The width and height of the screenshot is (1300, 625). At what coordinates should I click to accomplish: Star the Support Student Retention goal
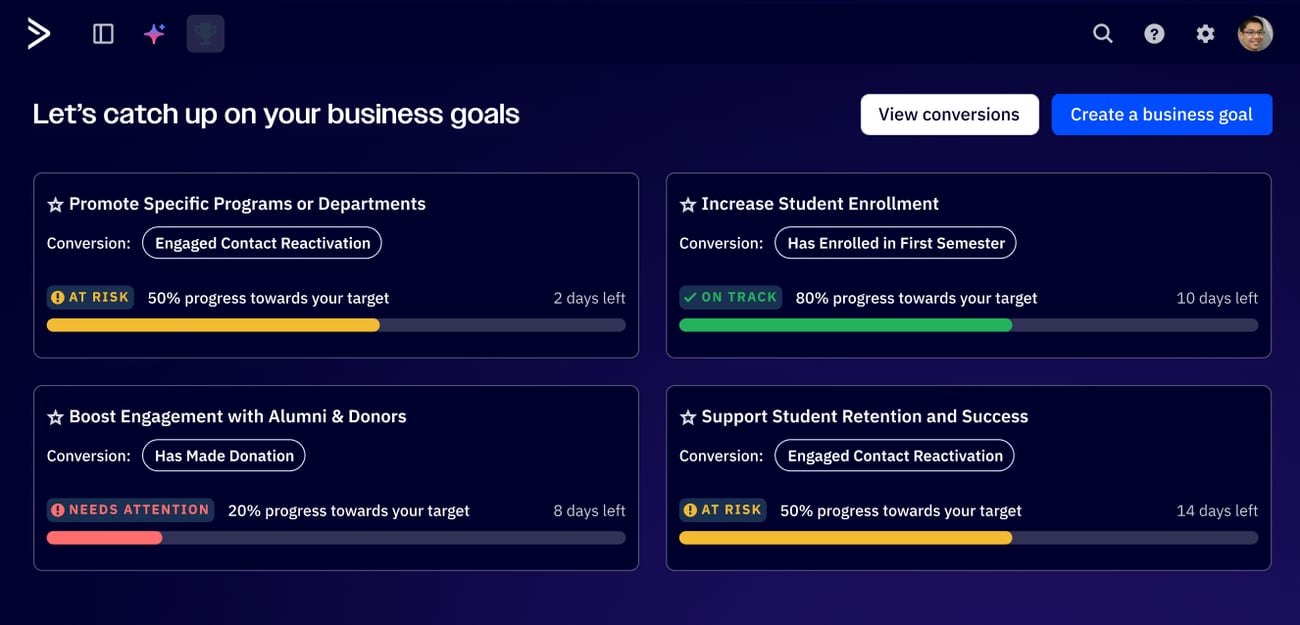pos(687,416)
